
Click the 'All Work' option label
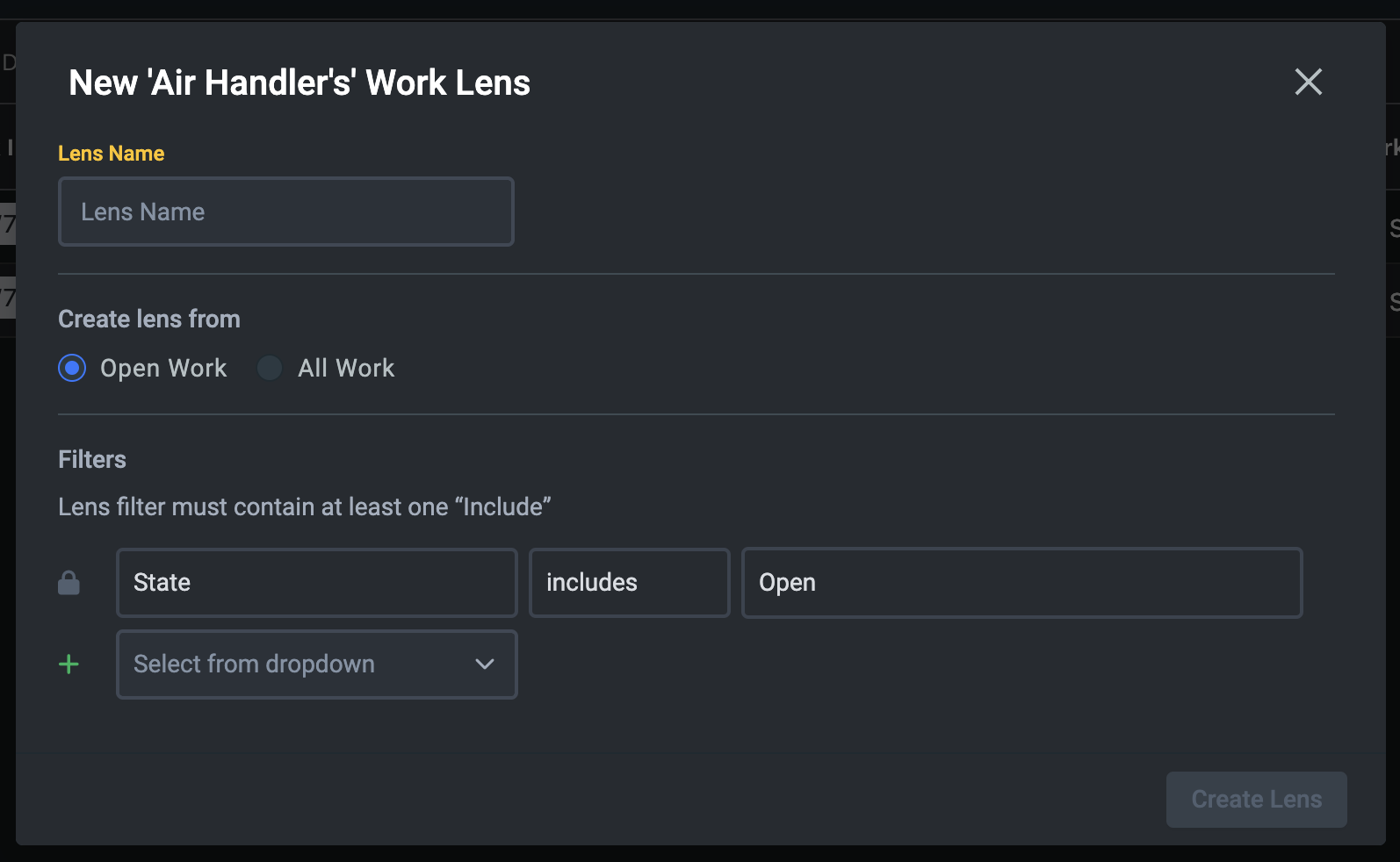[x=346, y=368]
